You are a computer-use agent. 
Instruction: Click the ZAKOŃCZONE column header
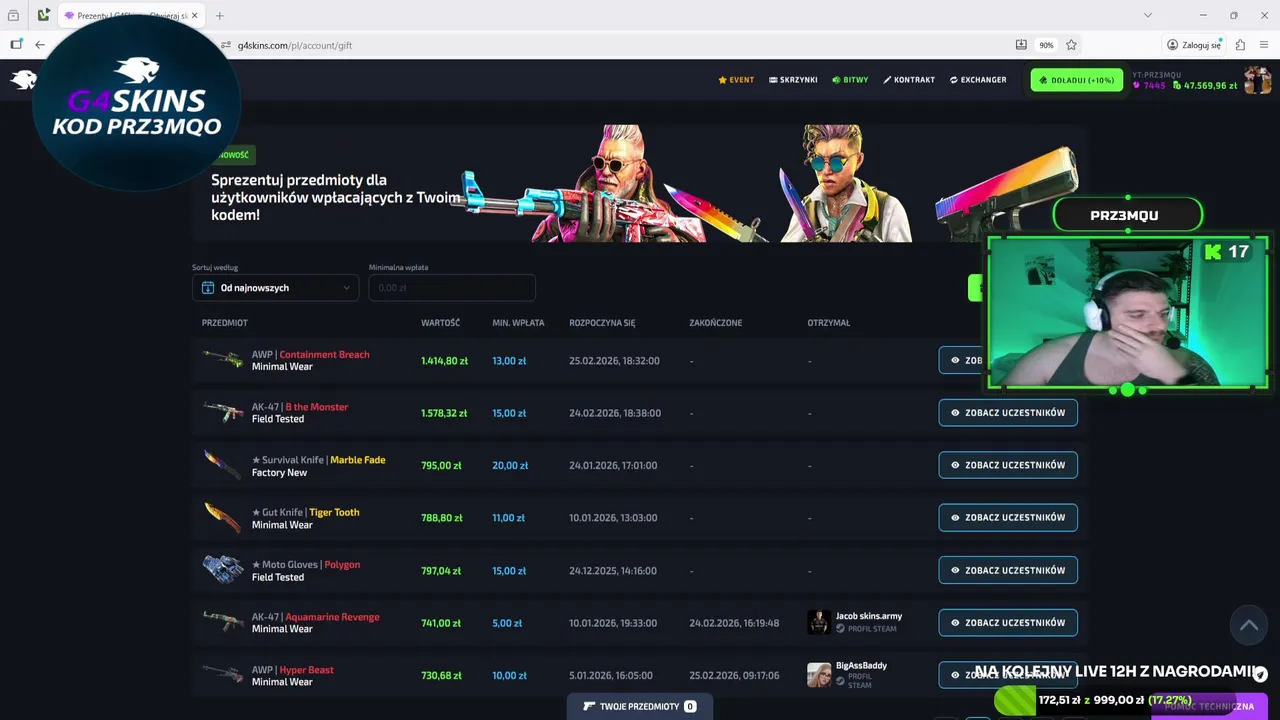click(715, 323)
